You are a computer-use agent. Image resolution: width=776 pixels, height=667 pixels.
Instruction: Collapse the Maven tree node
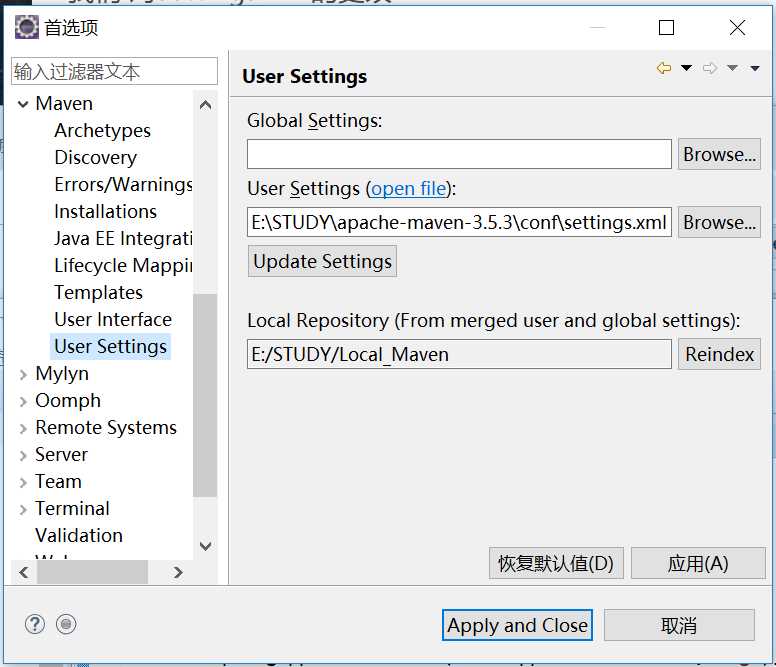(x=23, y=104)
